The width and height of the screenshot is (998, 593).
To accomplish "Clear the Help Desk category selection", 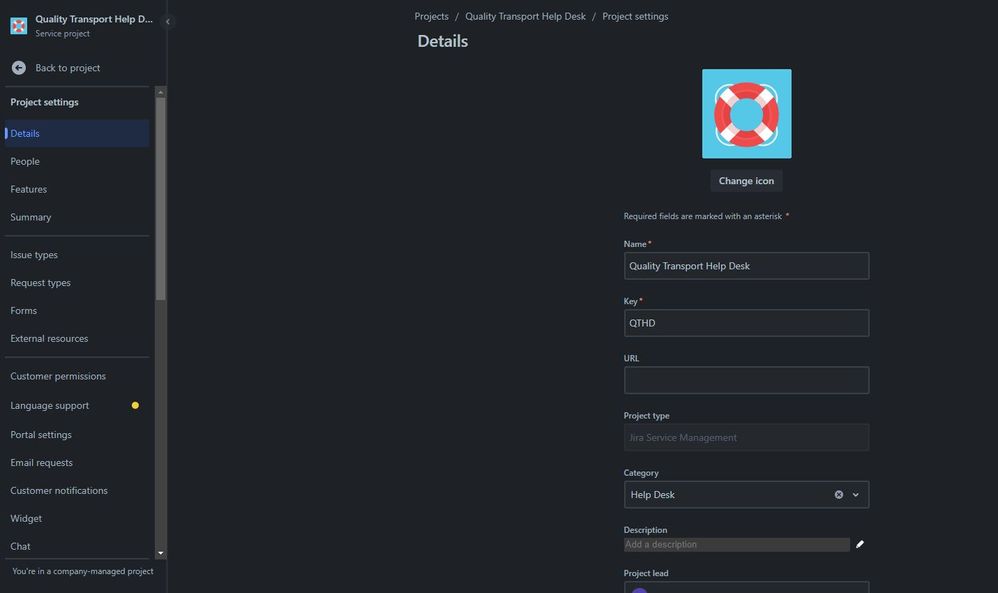I will click(x=839, y=494).
